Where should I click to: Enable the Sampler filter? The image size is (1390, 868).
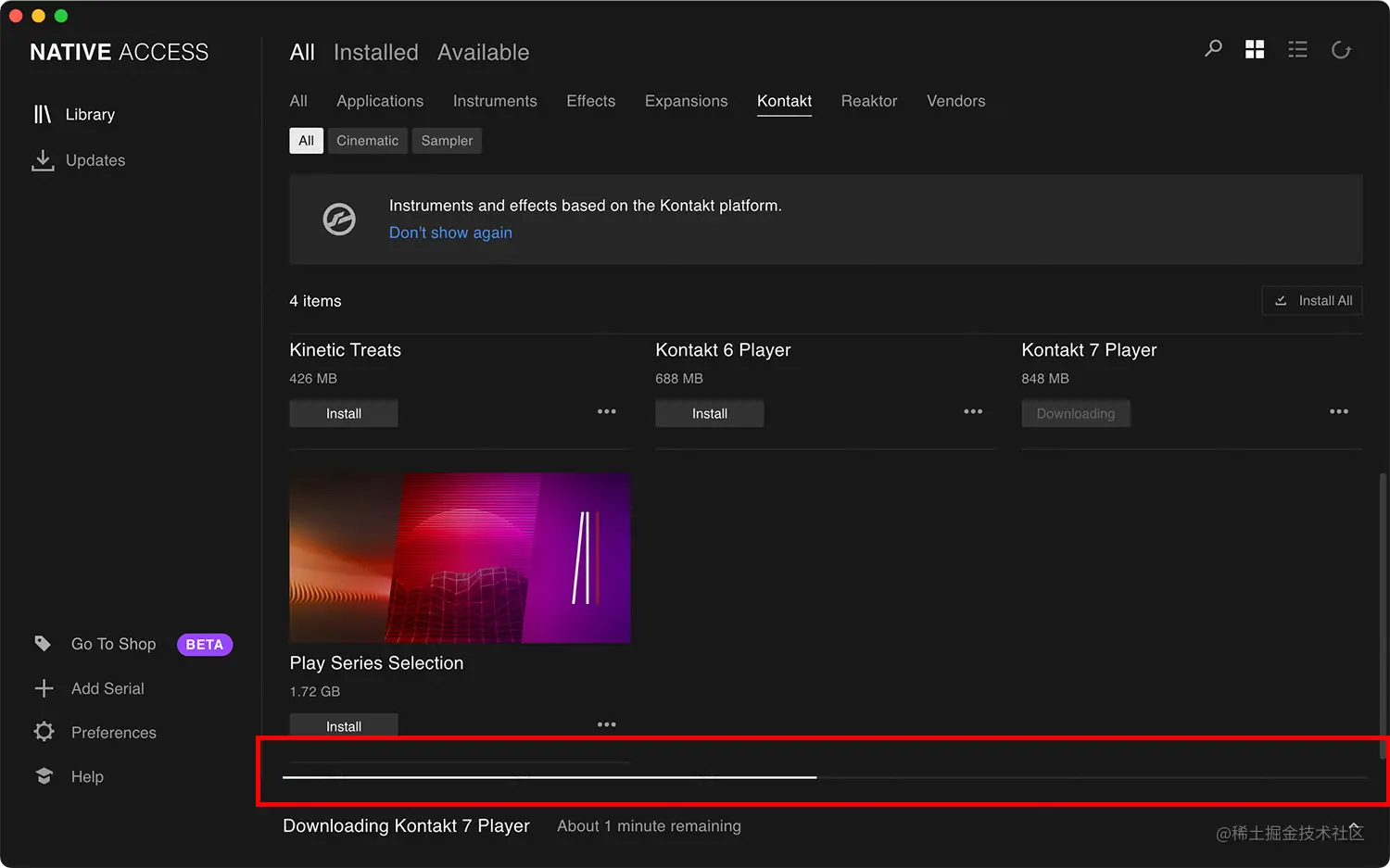447,140
